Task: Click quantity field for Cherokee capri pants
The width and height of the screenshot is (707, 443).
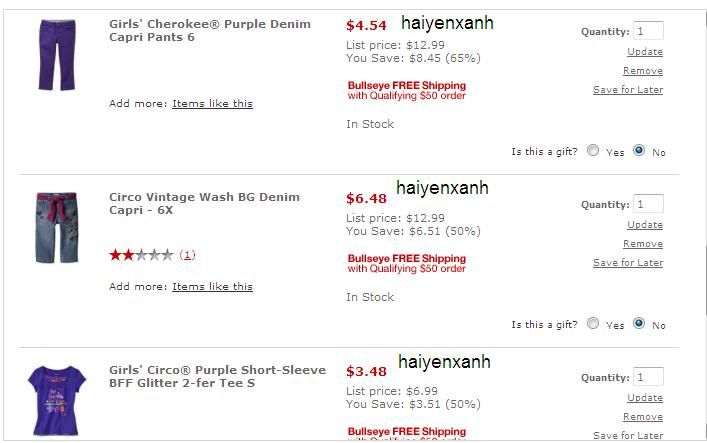Action: (648, 31)
